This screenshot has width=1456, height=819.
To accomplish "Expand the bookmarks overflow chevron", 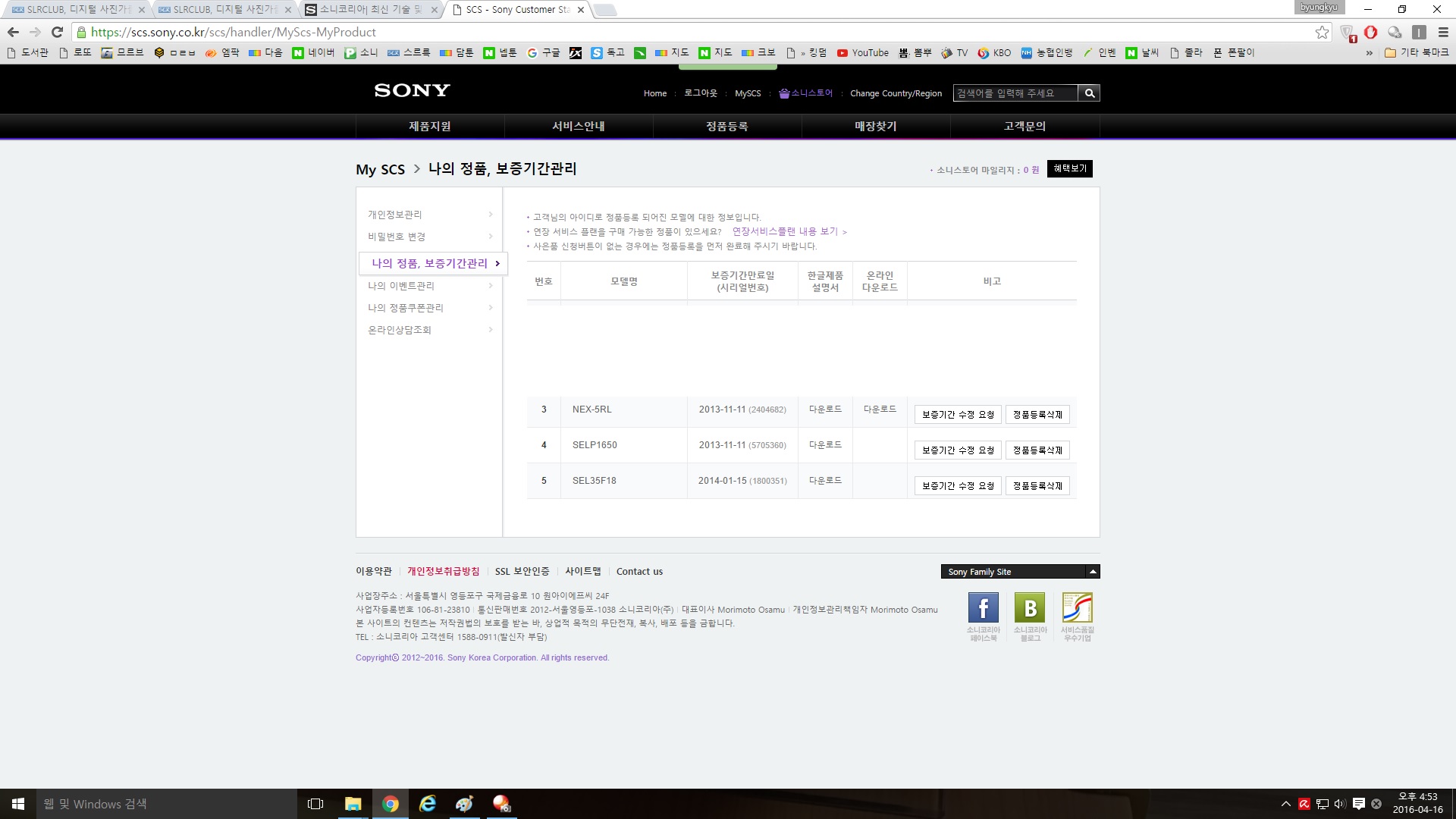I will [x=1369, y=53].
